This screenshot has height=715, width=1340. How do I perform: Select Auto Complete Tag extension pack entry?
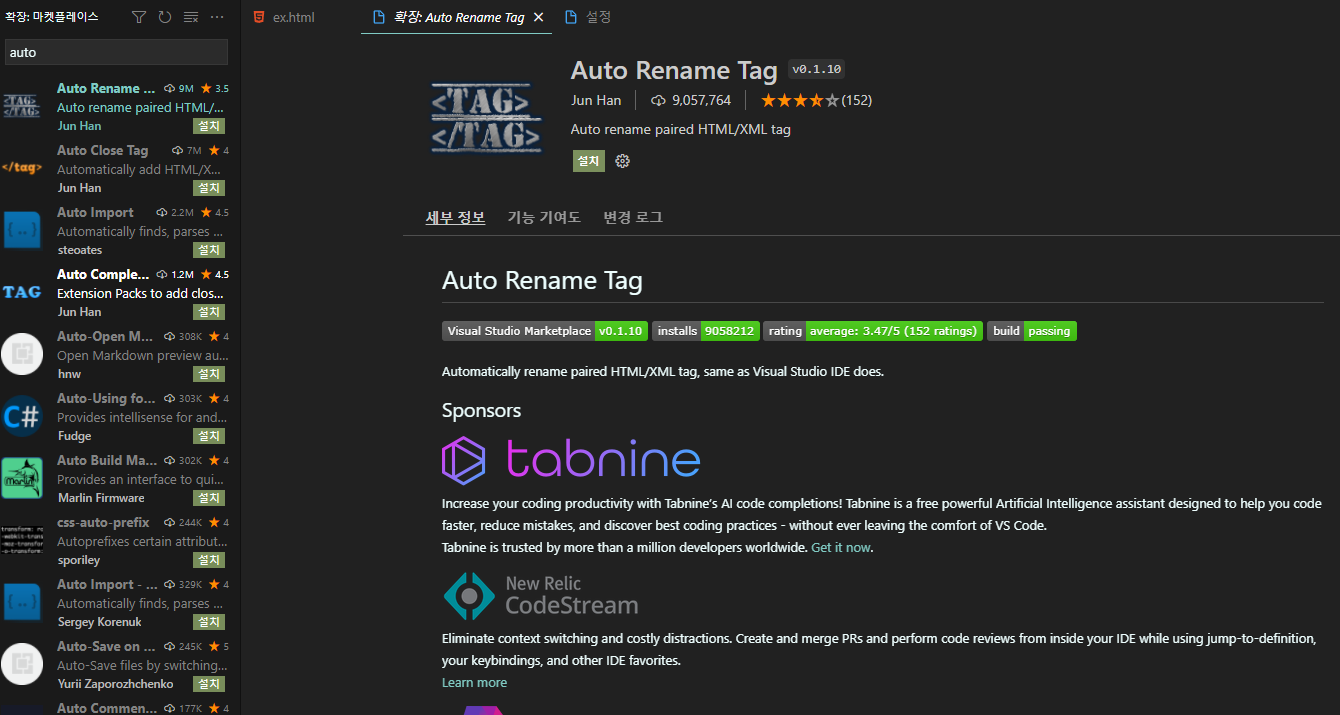point(120,293)
